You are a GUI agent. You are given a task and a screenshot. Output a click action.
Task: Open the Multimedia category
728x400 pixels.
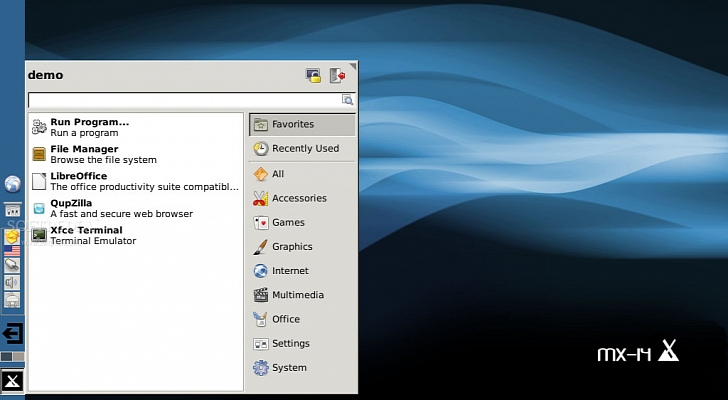[x=301, y=295]
